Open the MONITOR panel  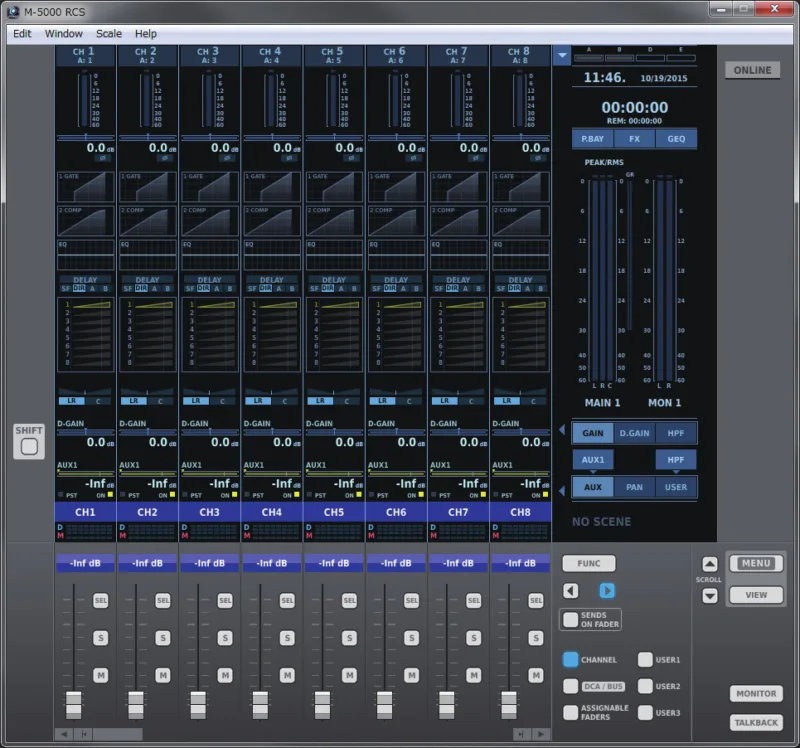pyautogui.click(x=756, y=693)
